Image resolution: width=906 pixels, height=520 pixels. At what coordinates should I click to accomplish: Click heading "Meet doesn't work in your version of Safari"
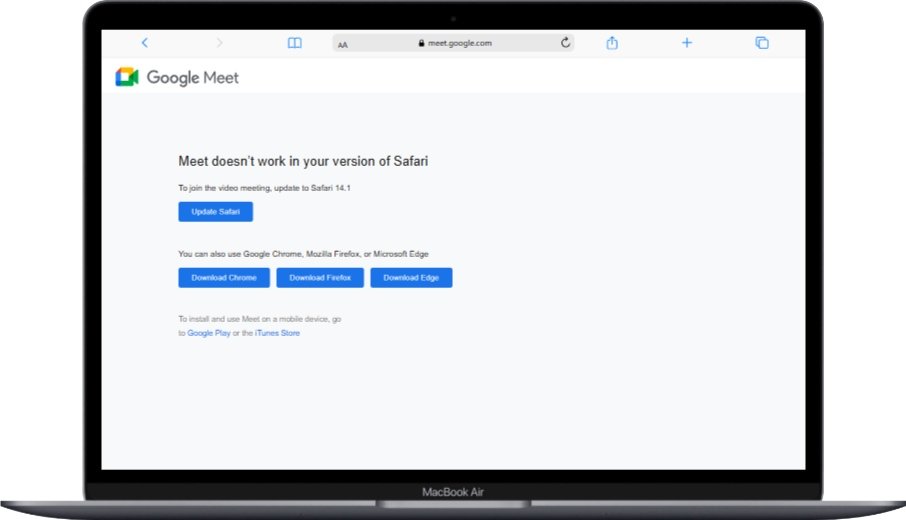(303, 161)
